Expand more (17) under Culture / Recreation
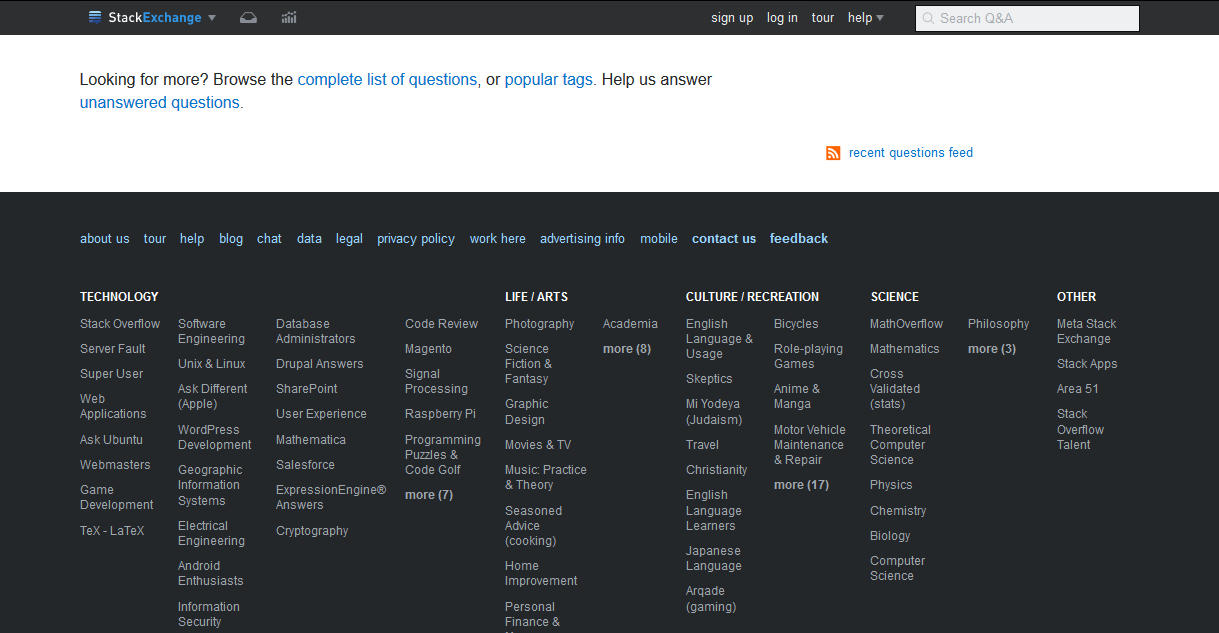The image size is (1219, 633). point(800,484)
